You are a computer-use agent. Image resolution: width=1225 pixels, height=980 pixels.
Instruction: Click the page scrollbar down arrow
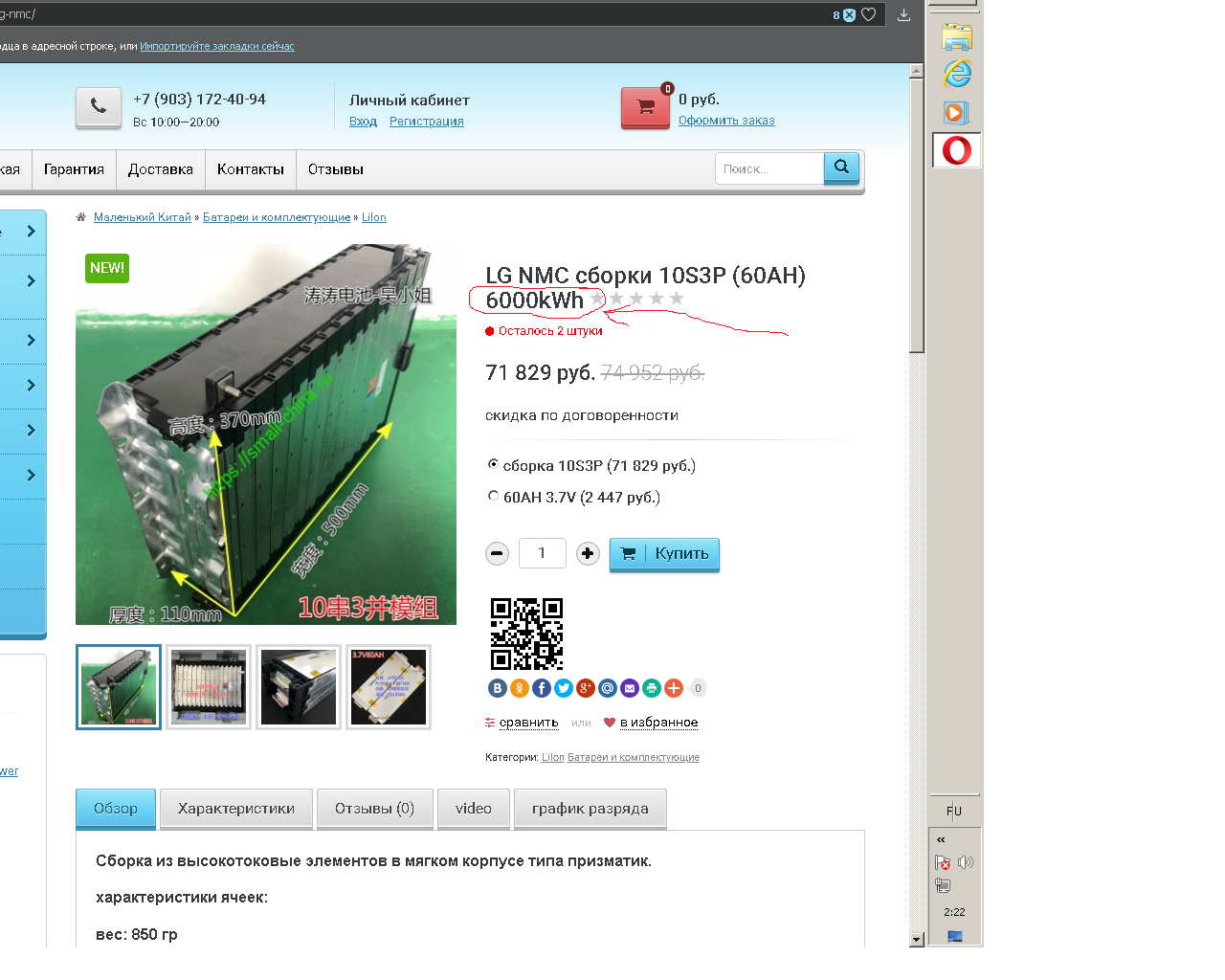pyautogui.click(x=917, y=940)
